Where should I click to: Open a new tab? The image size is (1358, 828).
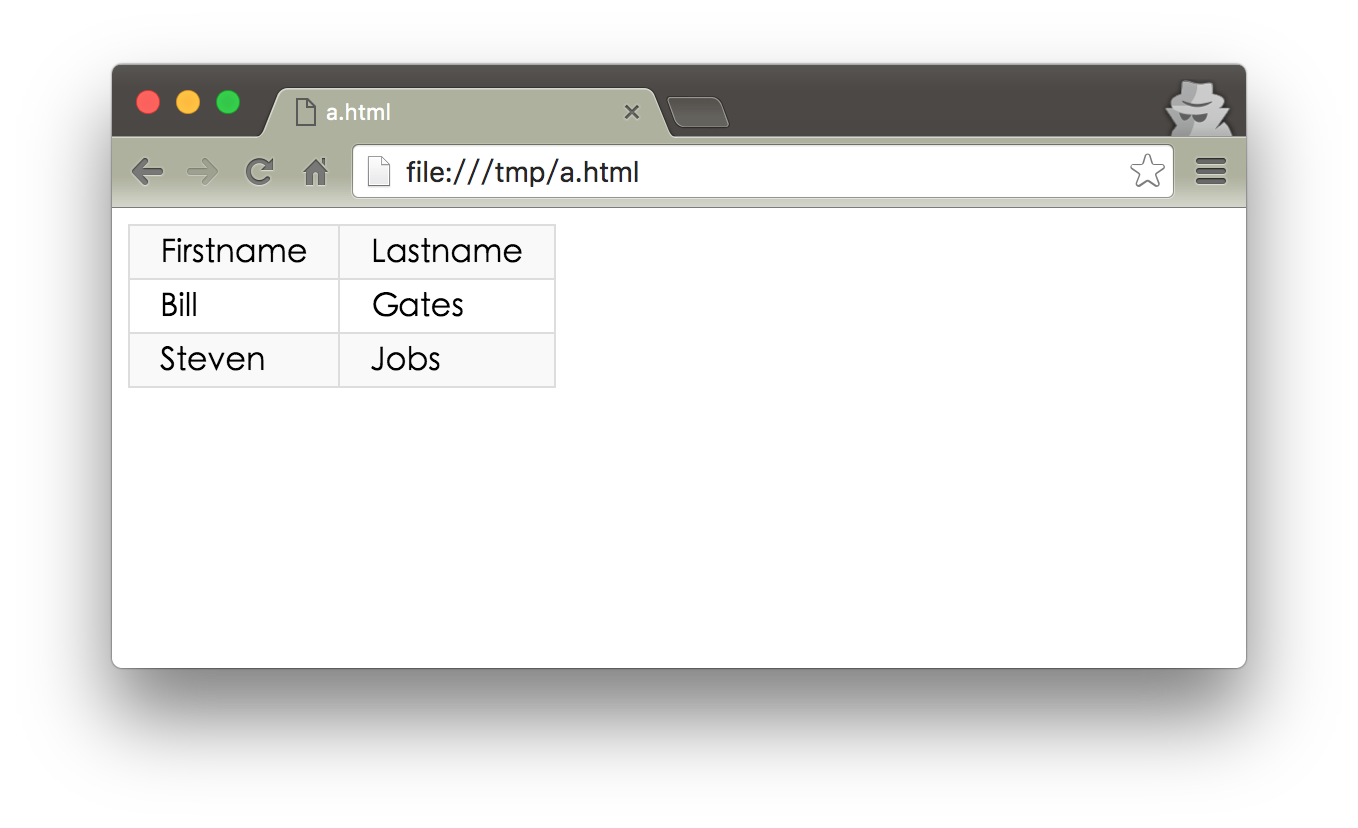[698, 112]
